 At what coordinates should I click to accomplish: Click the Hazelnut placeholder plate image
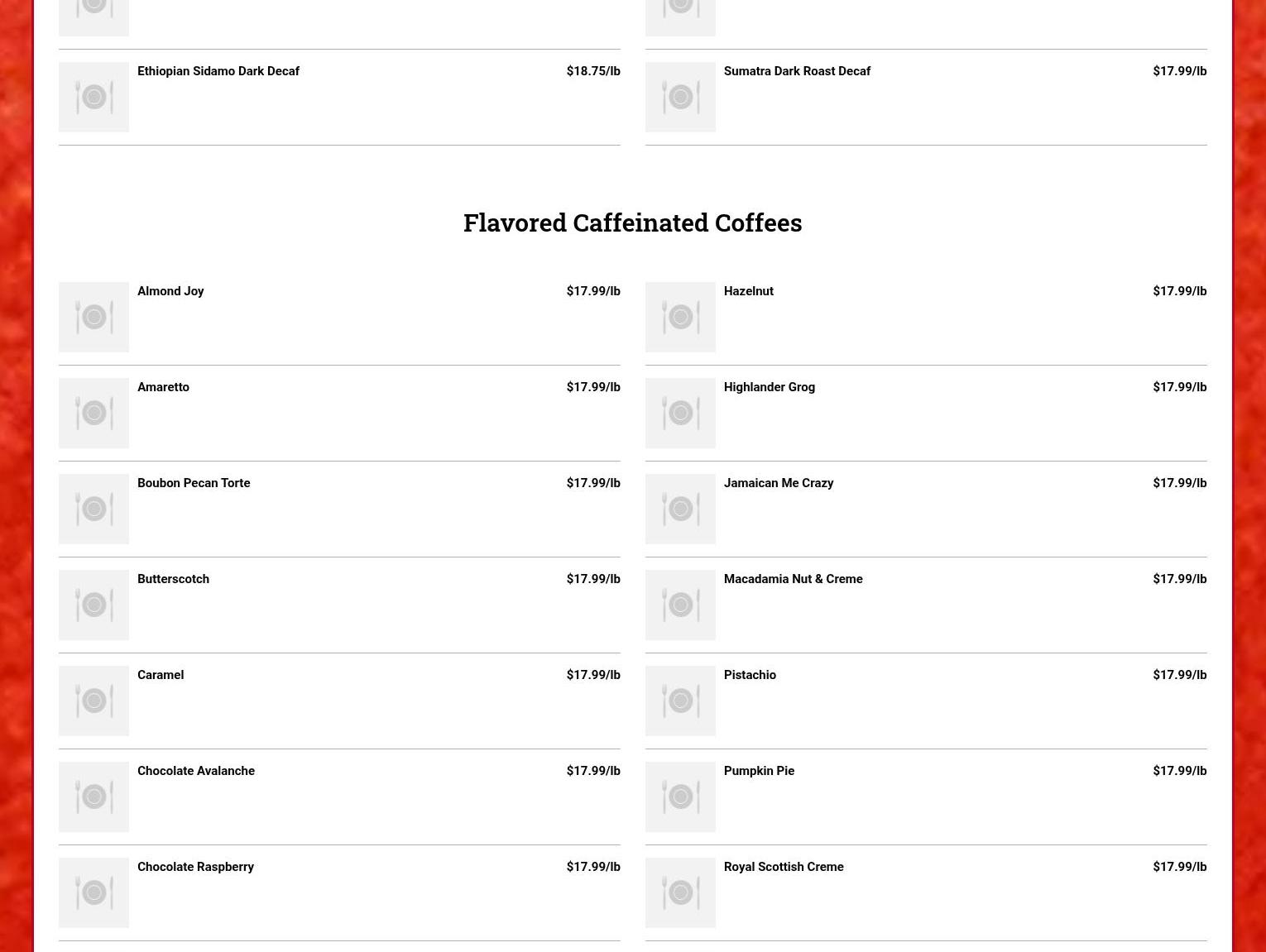pos(680,317)
